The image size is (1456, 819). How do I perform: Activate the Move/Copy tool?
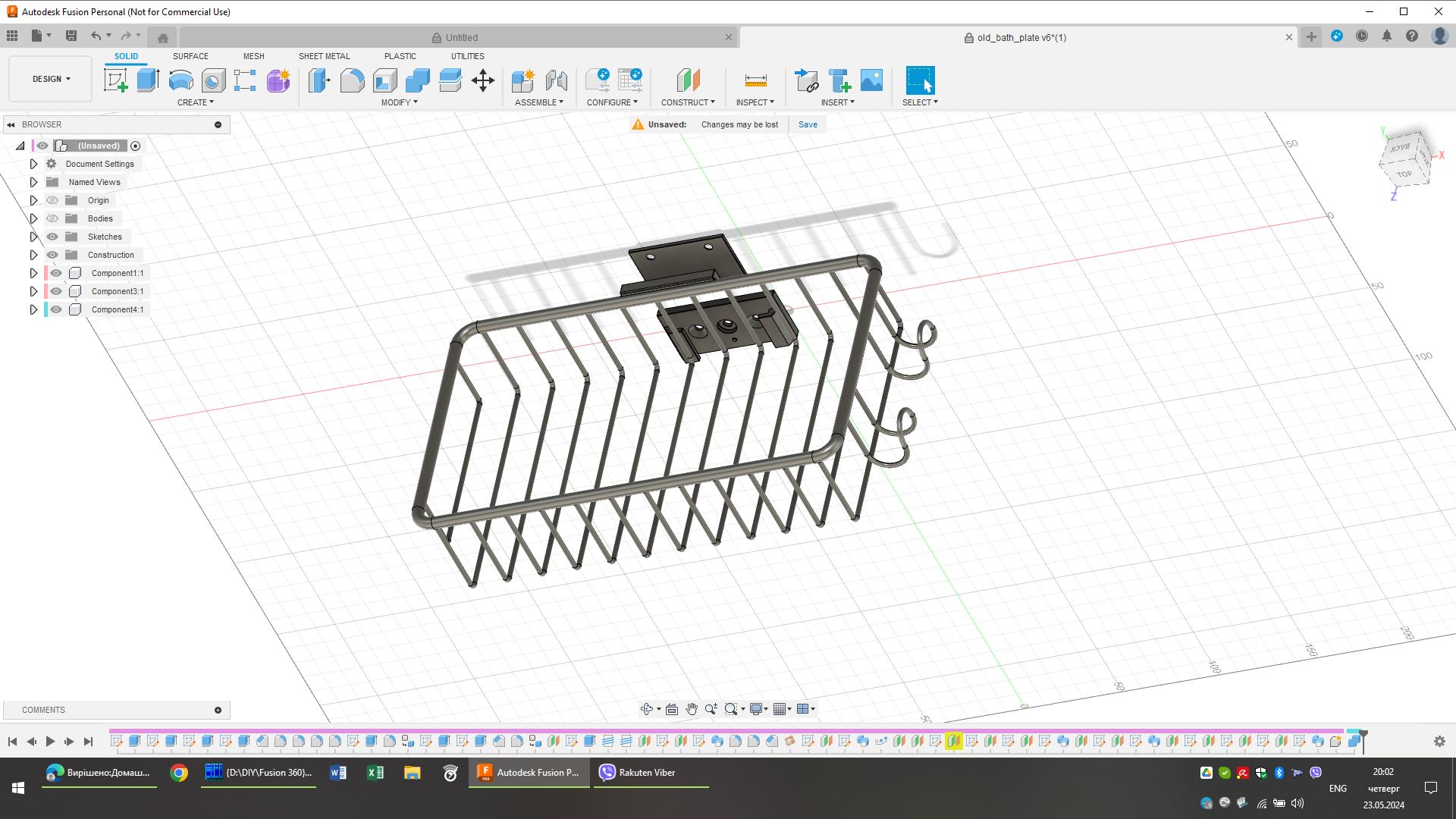[x=483, y=80]
